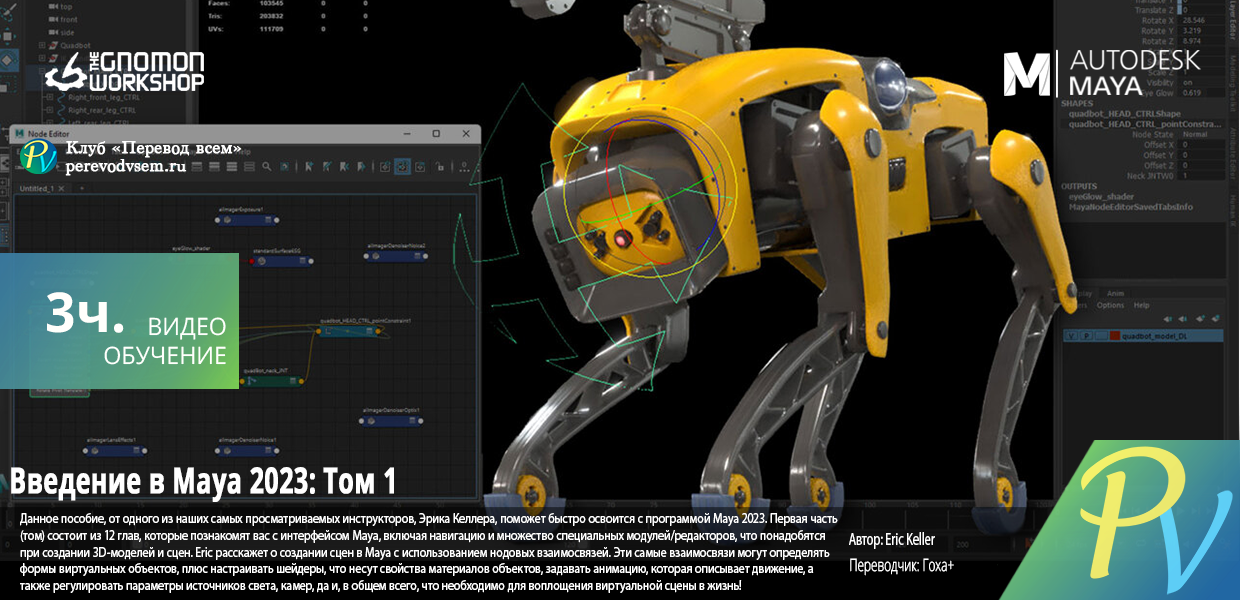The image size is (1240, 600).
Task: Click standardSurface5SG node's view mode icon
Action: 302,261
